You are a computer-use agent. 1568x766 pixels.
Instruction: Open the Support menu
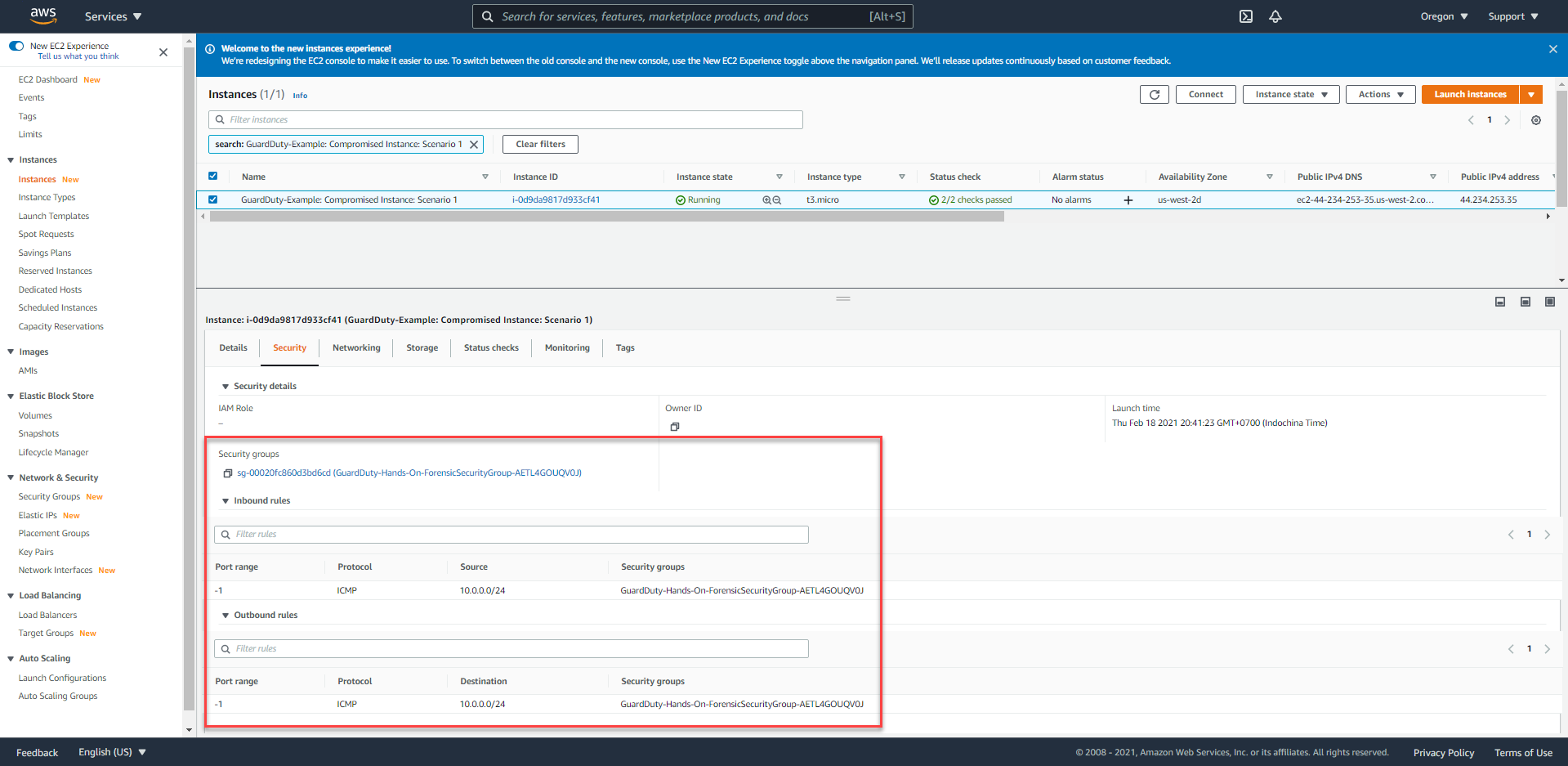[1513, 16]
